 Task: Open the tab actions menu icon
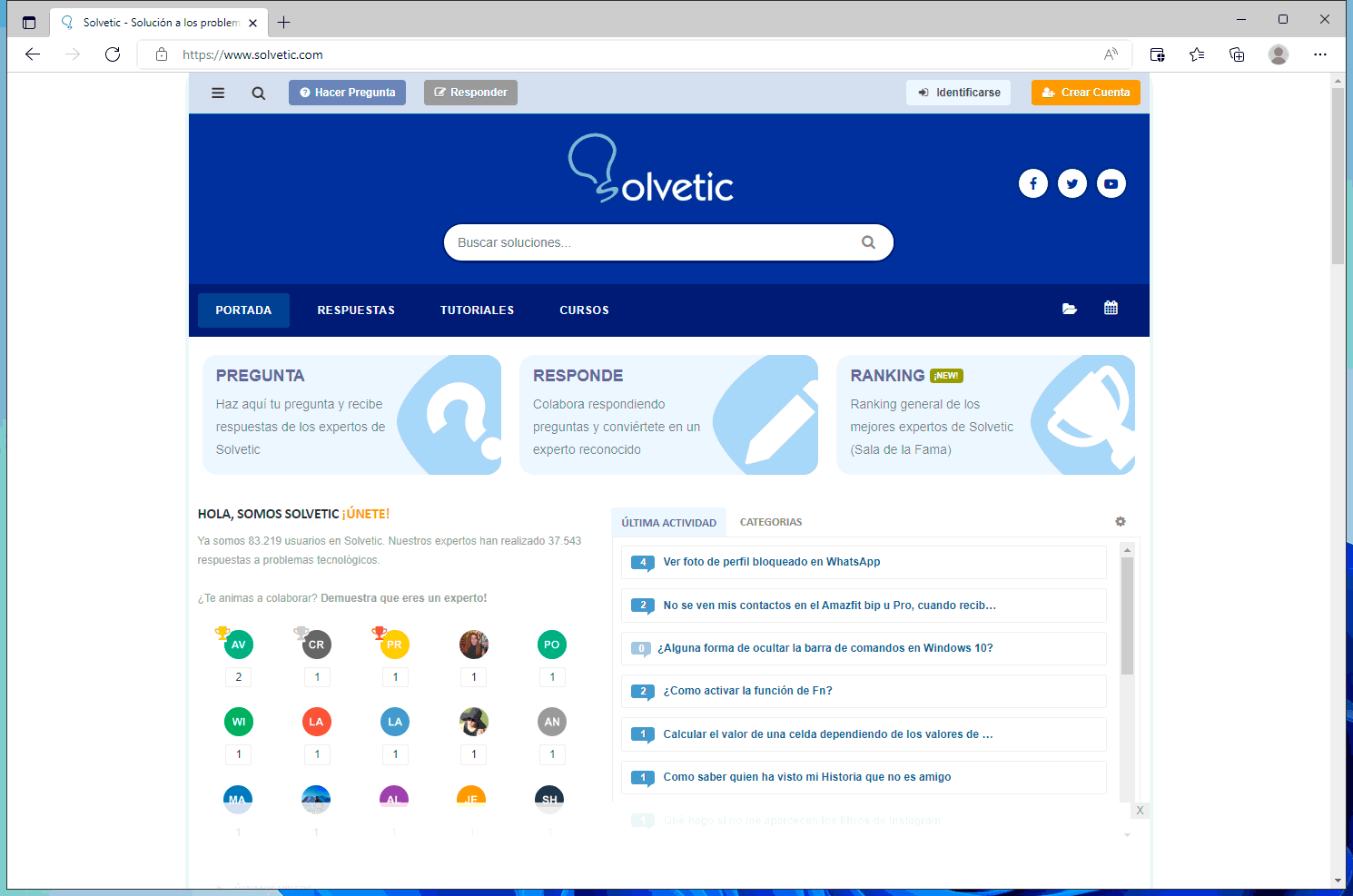click(x=29, y=23)
